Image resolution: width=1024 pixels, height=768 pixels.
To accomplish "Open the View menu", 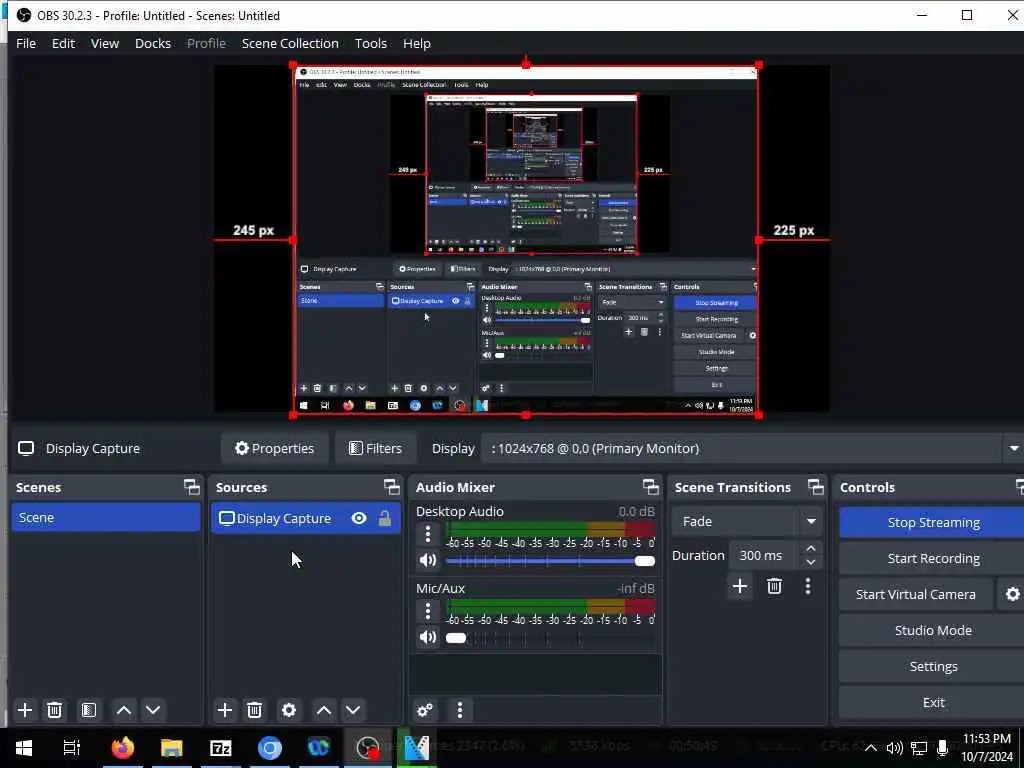I will coord(104,43).
